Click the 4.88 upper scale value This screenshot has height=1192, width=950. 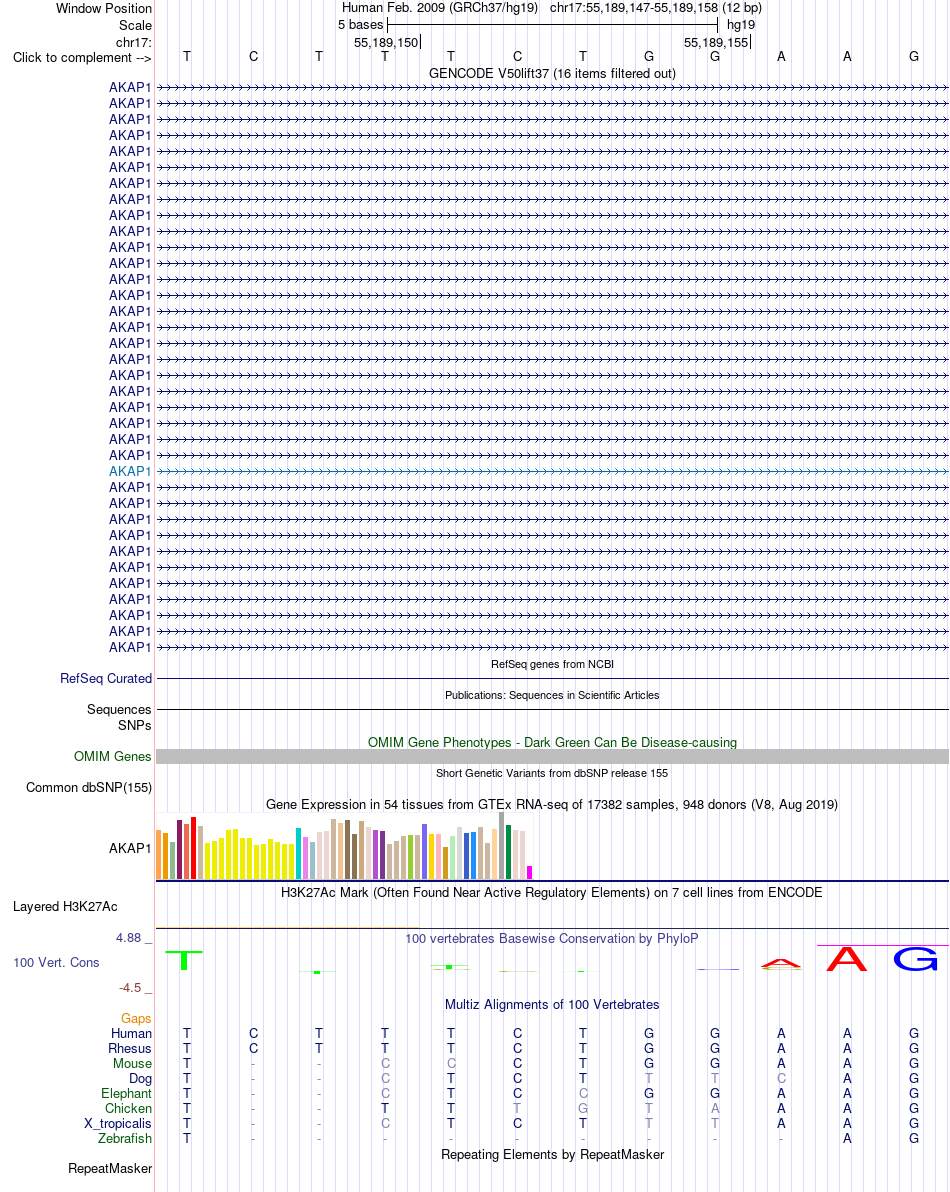pyautogui.click(x=128, y=937)
